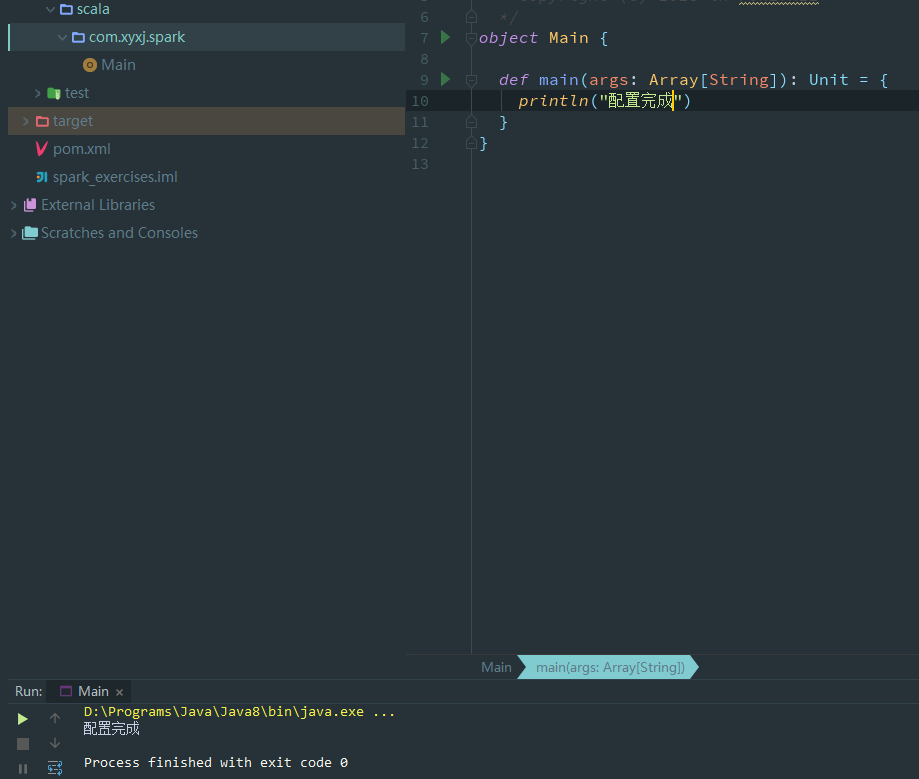The image size is (919, 779).
Task: Click main(args: Array[String]) breadcrumb
Action: 610,667
